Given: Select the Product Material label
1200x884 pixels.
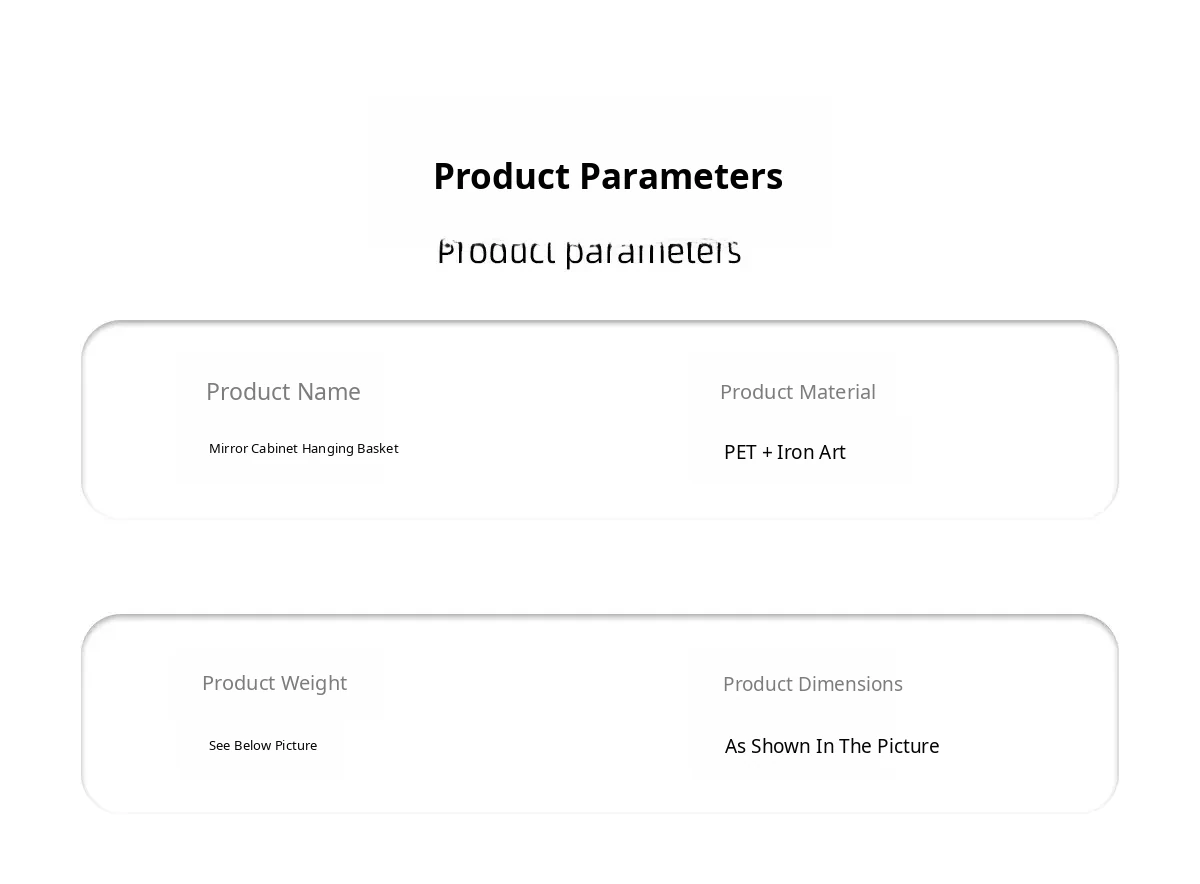Looking at the screenshot, I should [797, 392].
